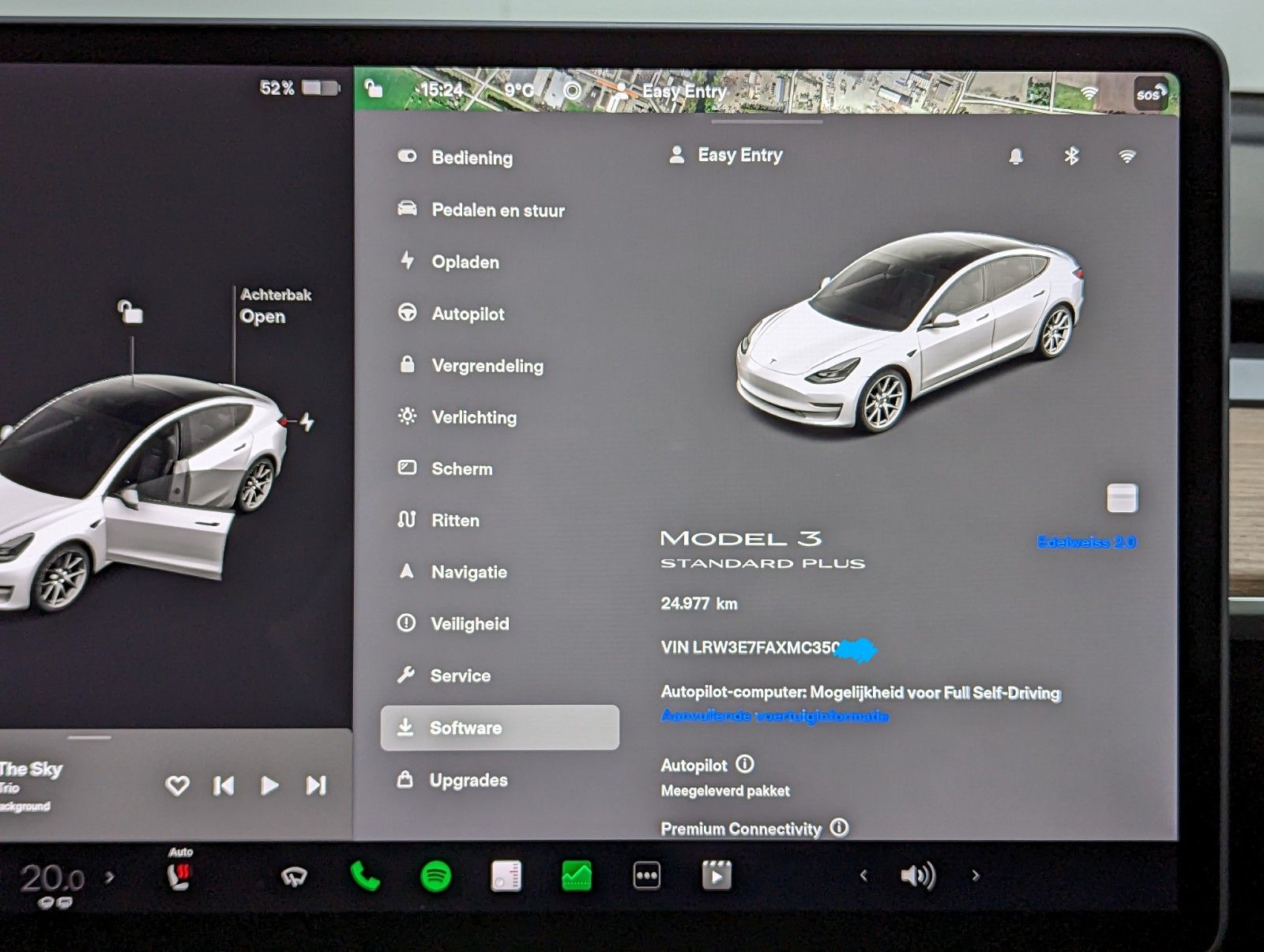The width and height of the screenshot is (1264, 952).
Task: Tap the SOS icon in status bar
Action: 1150,95
